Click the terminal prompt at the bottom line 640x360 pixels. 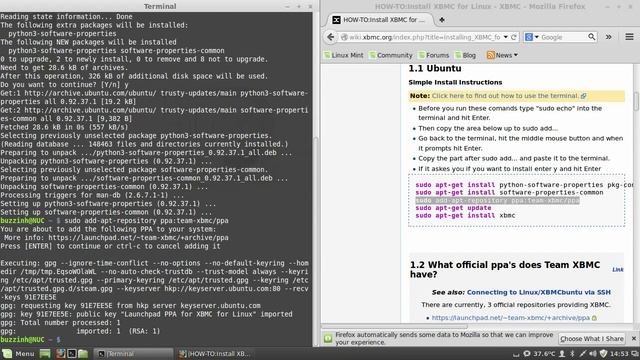[x=31, y=340]
